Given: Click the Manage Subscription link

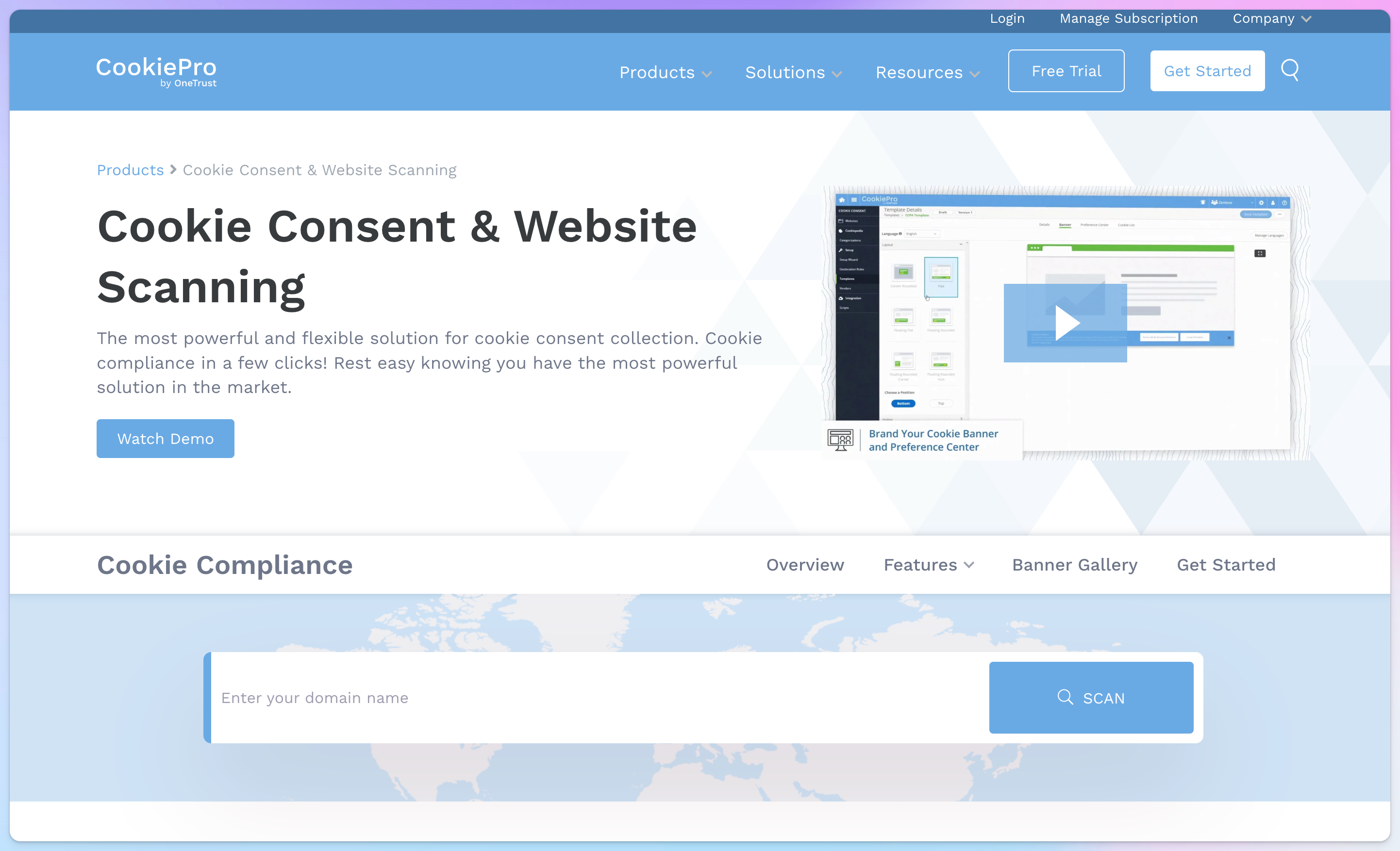Looking at the screenshot, I should pyautogui.click(x=1129, y=18).
